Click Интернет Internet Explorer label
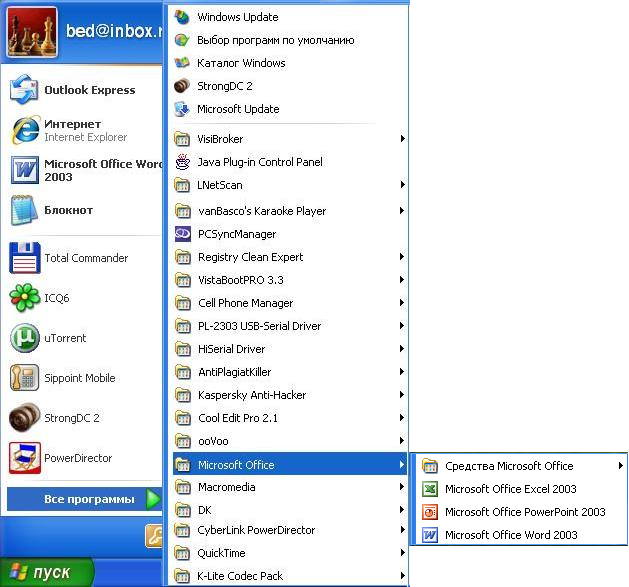Screen dimensions: 629x587 pos(85,130)
